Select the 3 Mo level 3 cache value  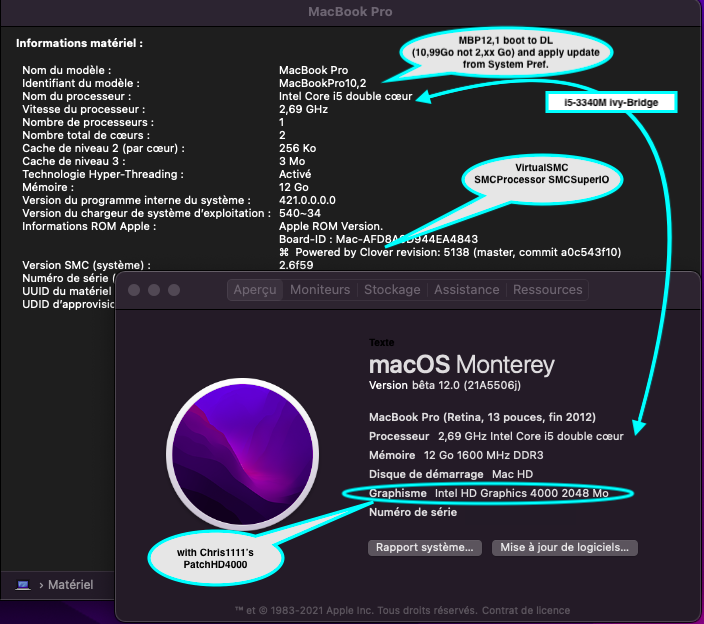tap(292, 162)
